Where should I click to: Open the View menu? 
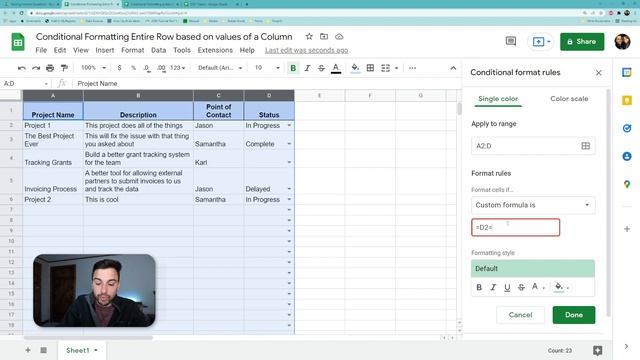tap(81, 50)
